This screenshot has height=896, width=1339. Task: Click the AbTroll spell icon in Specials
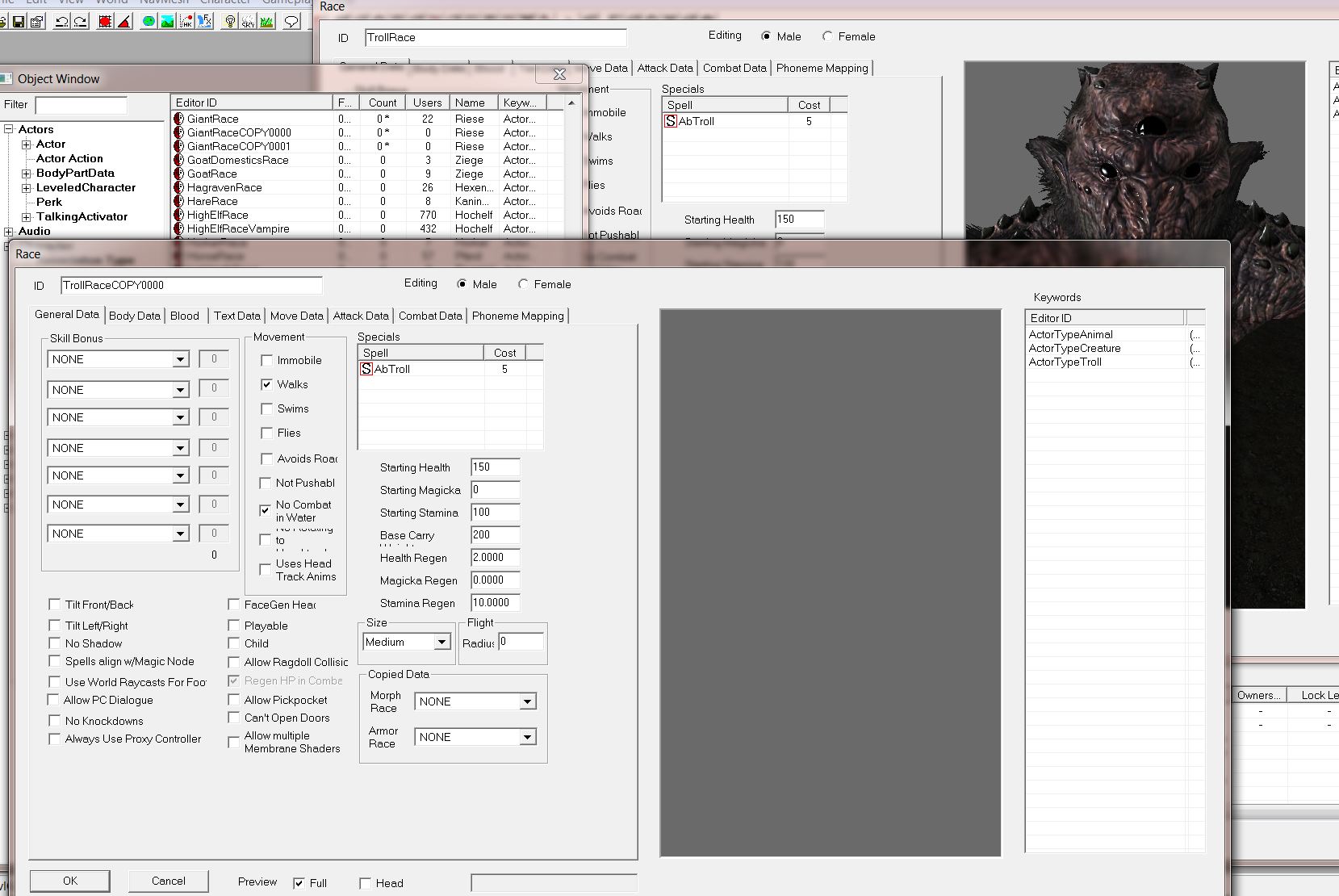pyautogui.click(x=366, y=369)
